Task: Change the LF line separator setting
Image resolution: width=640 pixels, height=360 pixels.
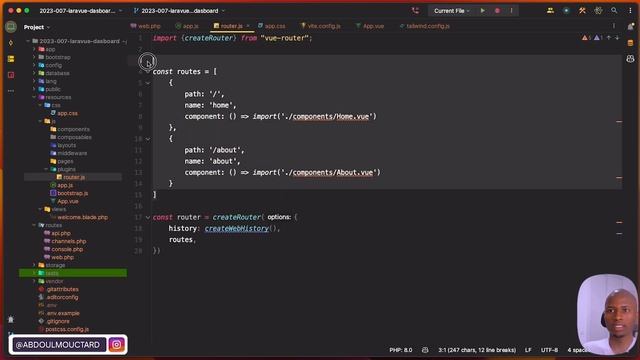Action: [528, 350]
